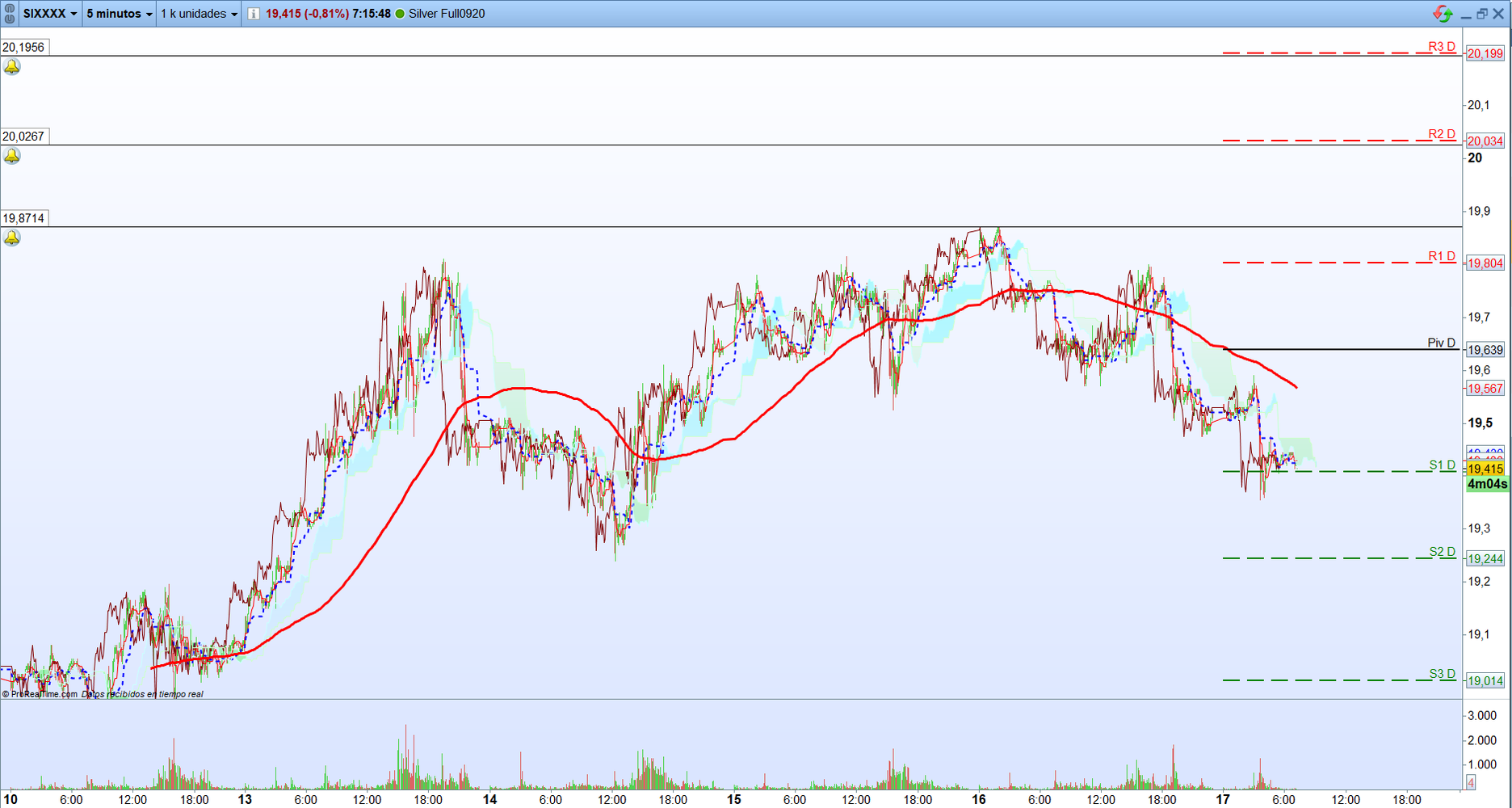Select the 20,0267 alert price label
Image resolution: width=1512 pixels, height=808 pixels.
pyautogui.click(x=24, y=137)
